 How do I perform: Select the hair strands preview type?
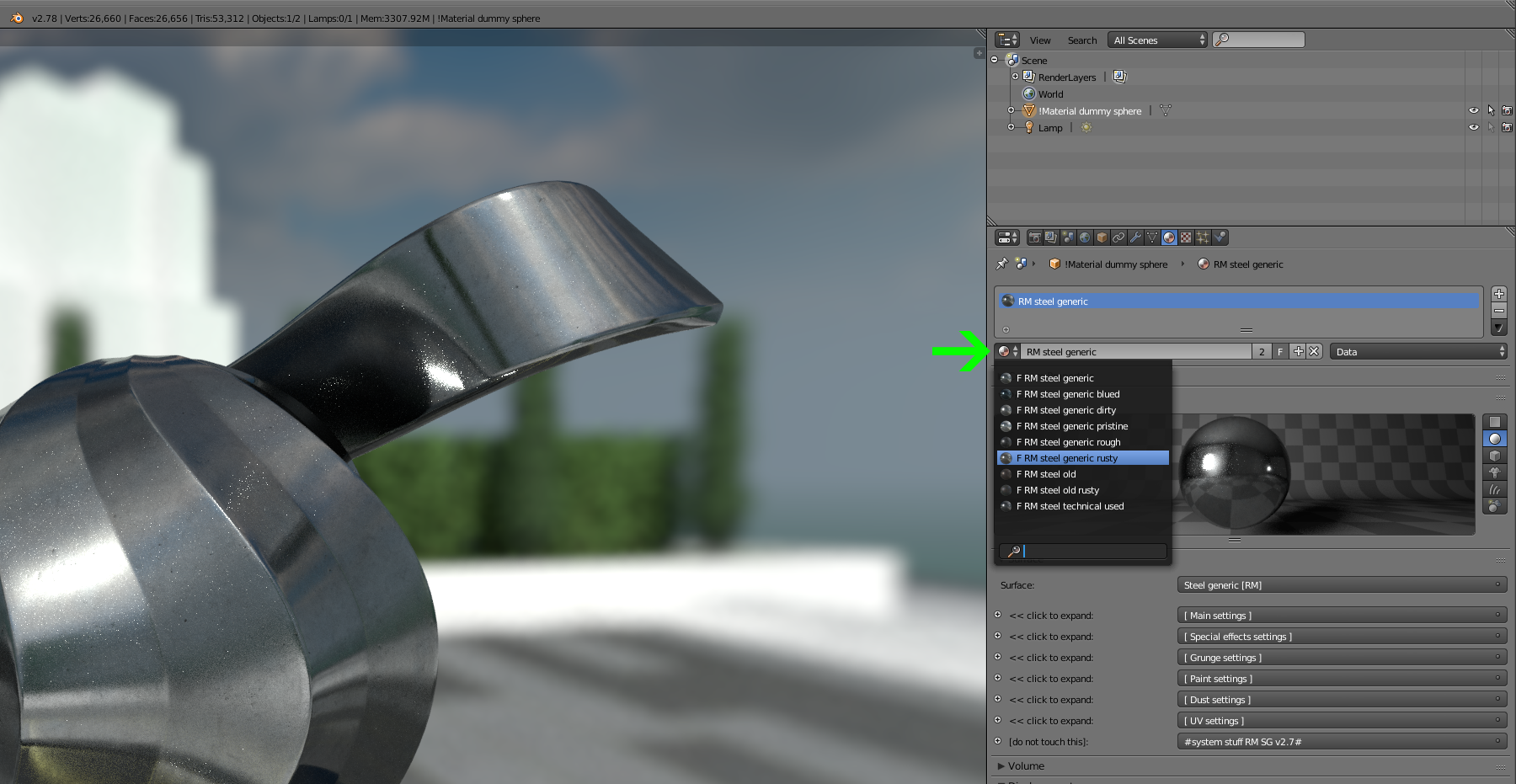(1495, 489)
